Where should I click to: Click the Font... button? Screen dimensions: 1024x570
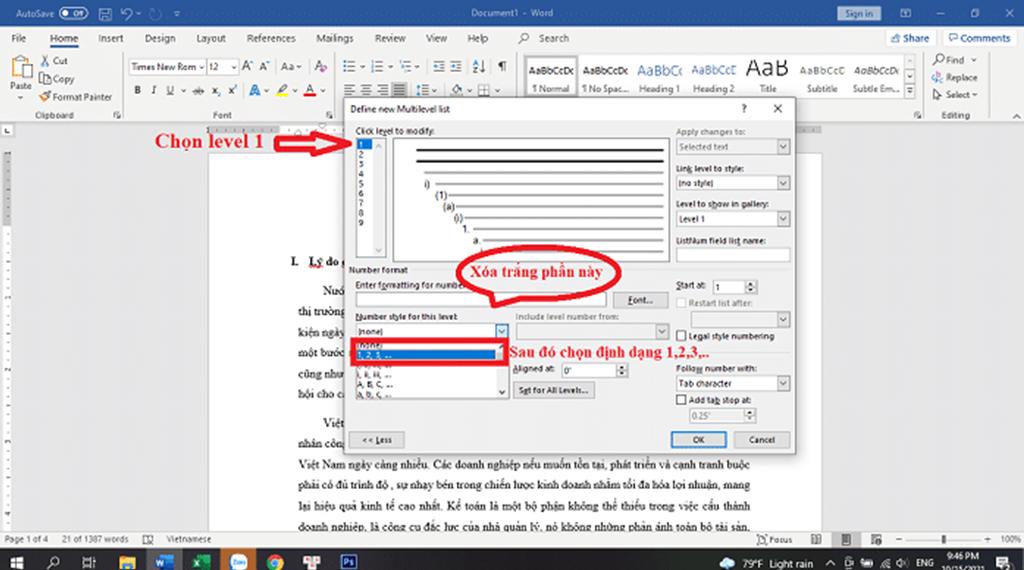(x=640, y=300)
